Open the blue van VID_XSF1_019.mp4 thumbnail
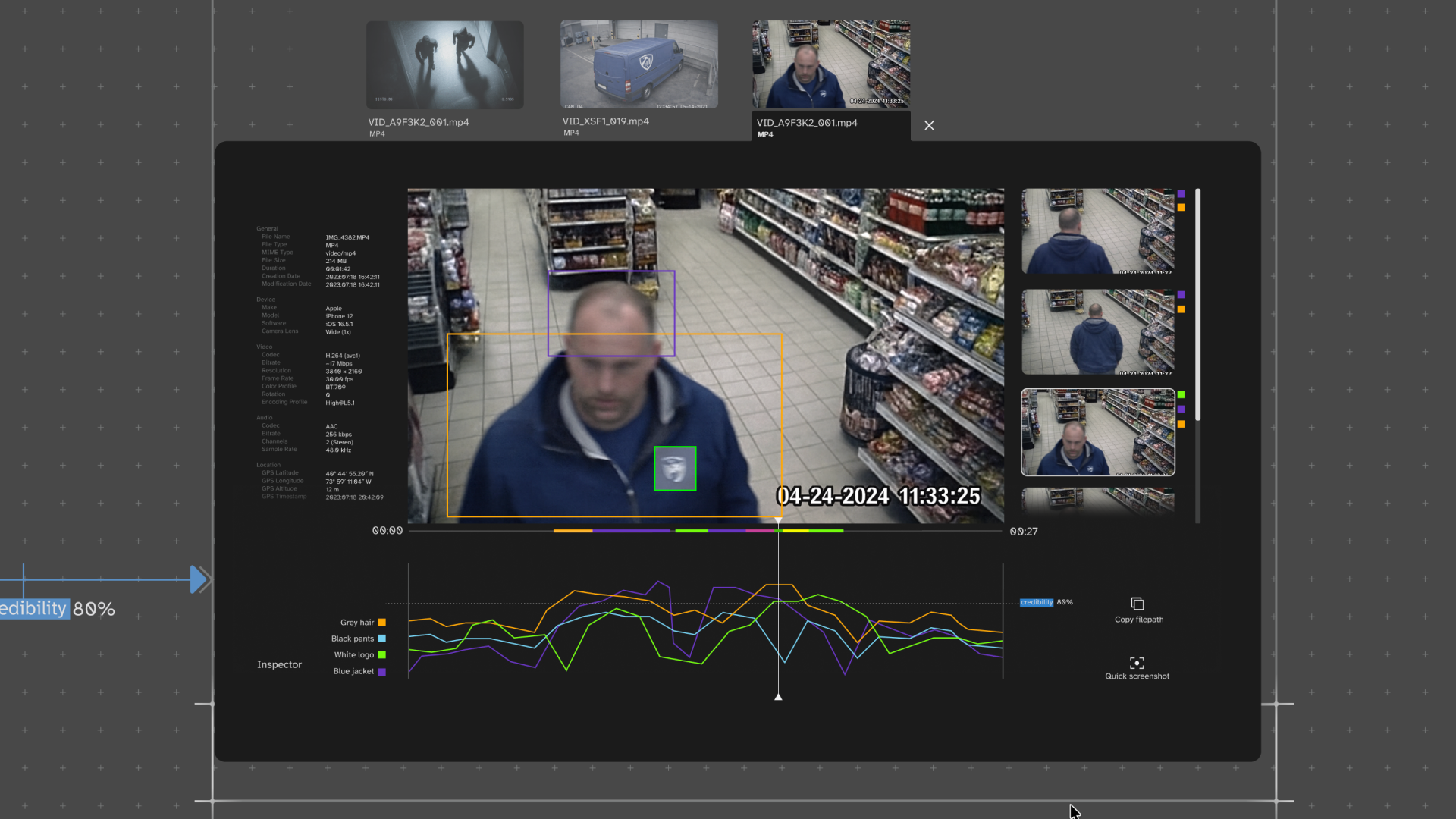1456x819 pixels. (x=639, y=65)
